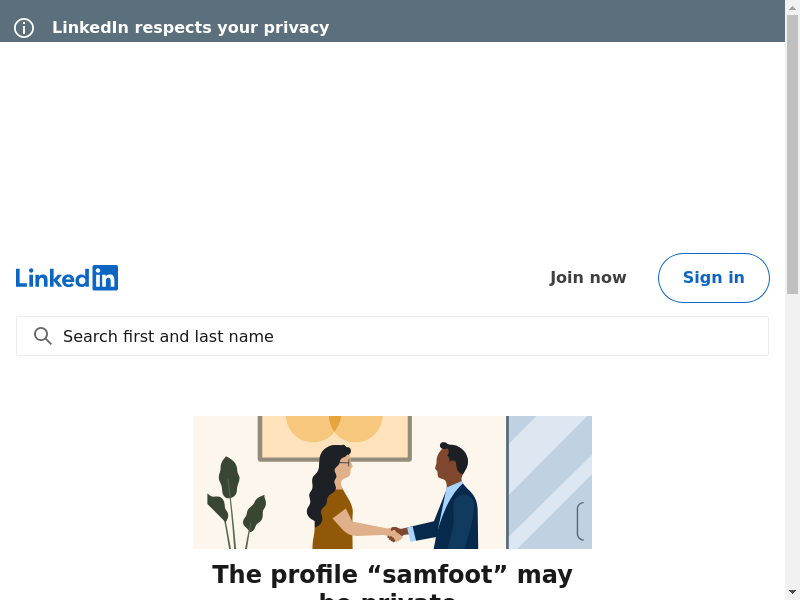
Task: Click the vertical scrollbar thumb
Action: (792, 150)
